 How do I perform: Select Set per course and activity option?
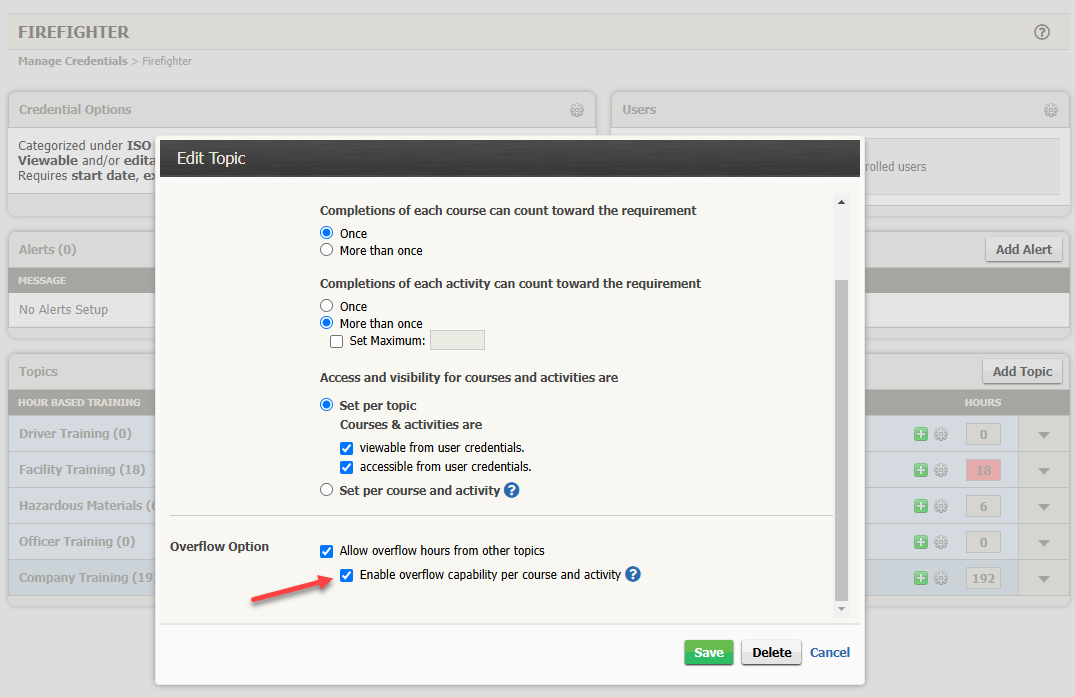[326, 490]
